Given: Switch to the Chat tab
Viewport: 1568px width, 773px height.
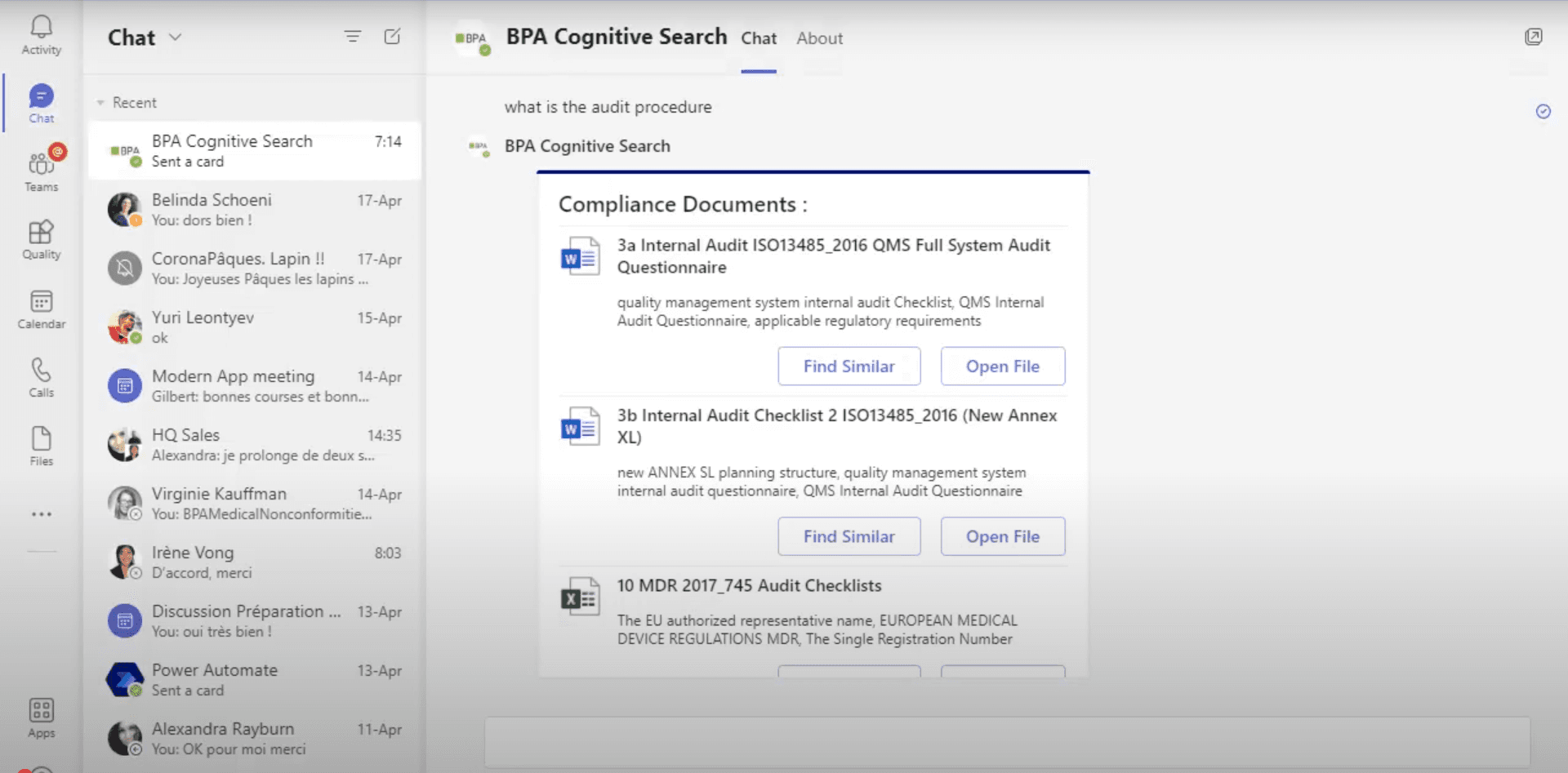Looking at the screenshot, I should (759, 38).
